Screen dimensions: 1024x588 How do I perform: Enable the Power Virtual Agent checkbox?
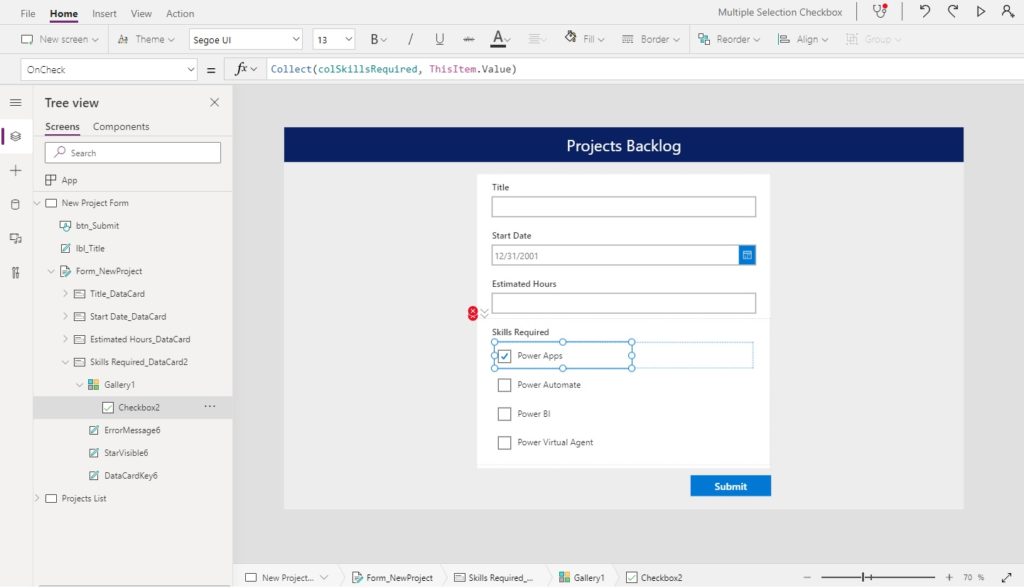505,442
